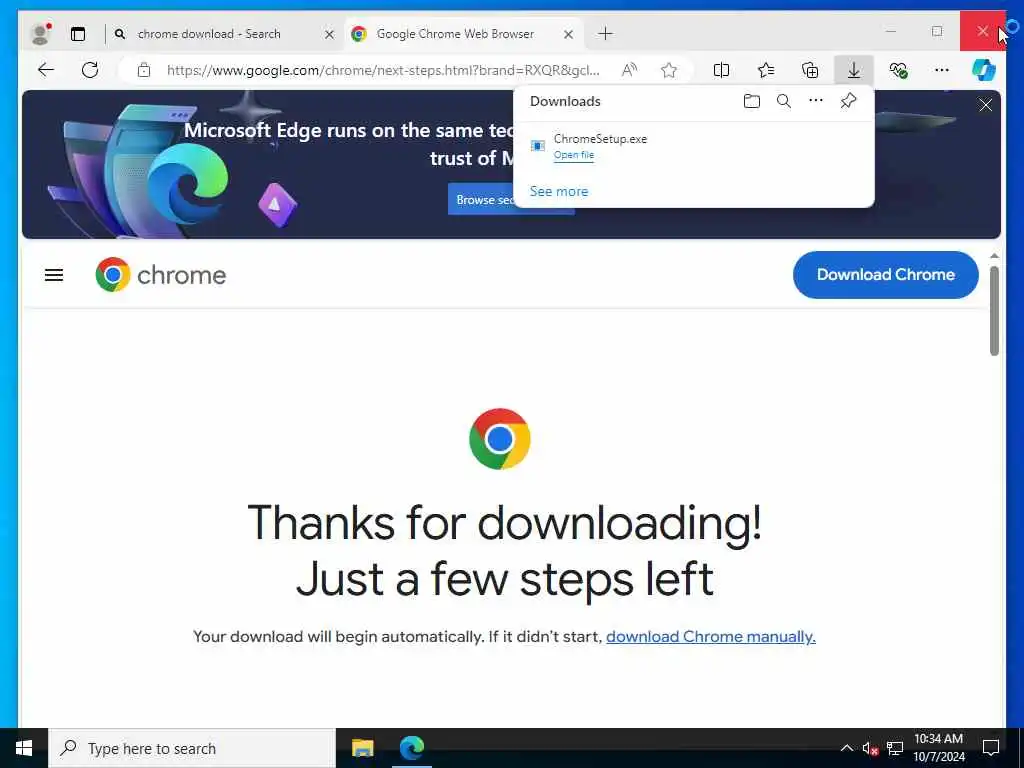The image size is (1024, 768).
Task: Open the Collections icon
Action: coord(810,70)
